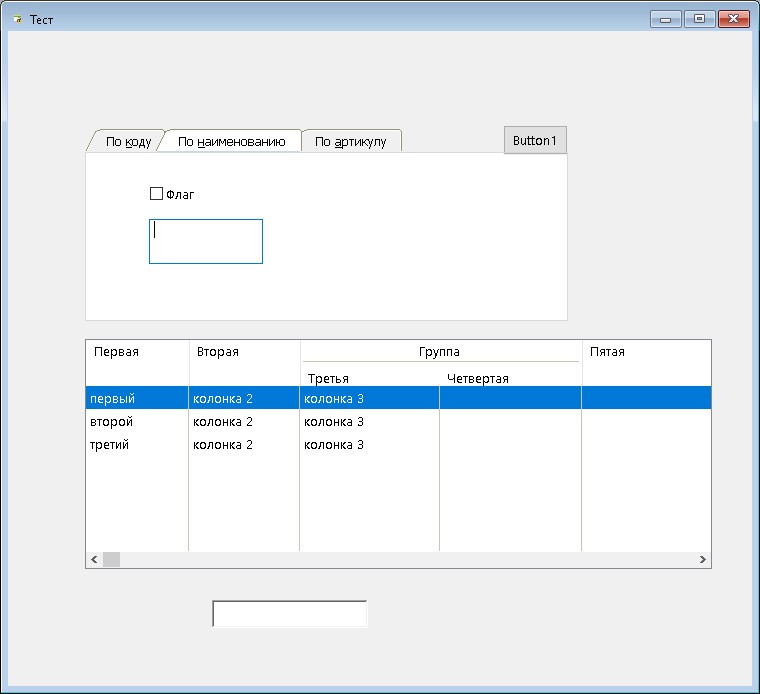Click the text box under Флаг
The width and height of the screenshot is (760, 694).
click(x=206, y=242)
